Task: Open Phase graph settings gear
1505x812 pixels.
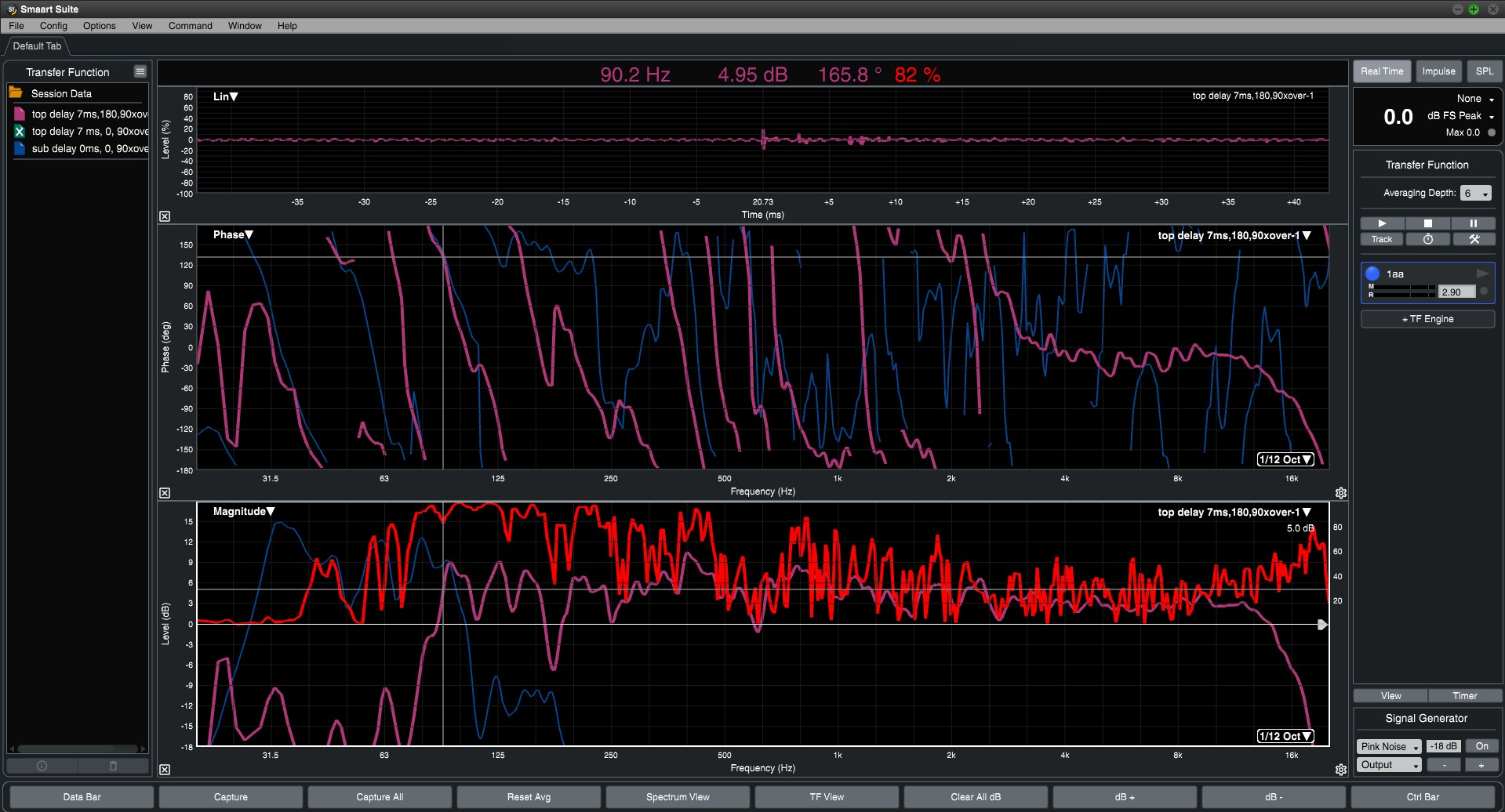Action: 1341,493
